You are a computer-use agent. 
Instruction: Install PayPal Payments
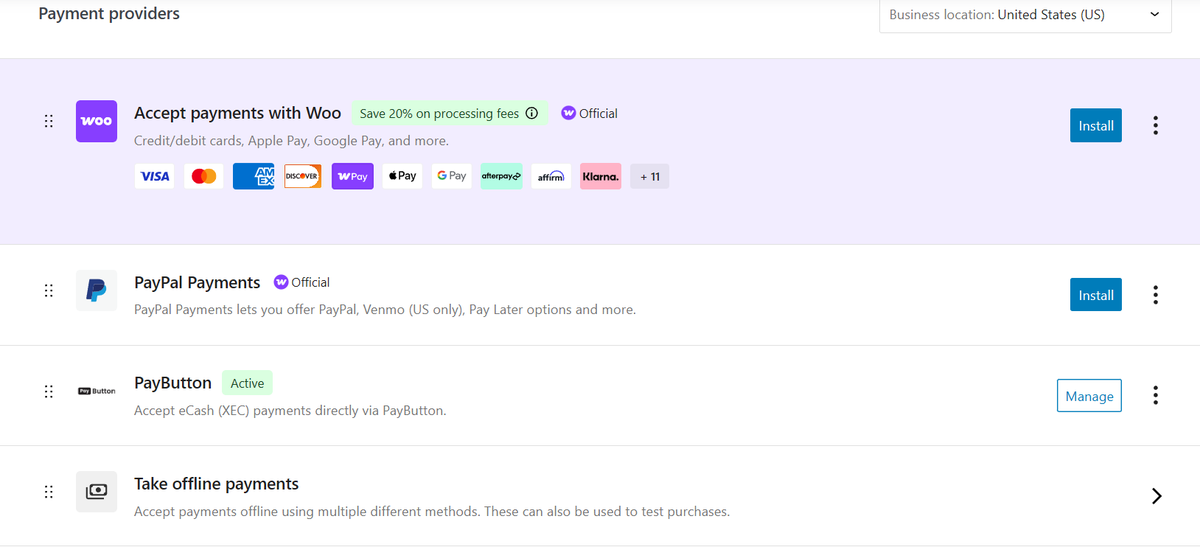click(x=1096, y=295)
